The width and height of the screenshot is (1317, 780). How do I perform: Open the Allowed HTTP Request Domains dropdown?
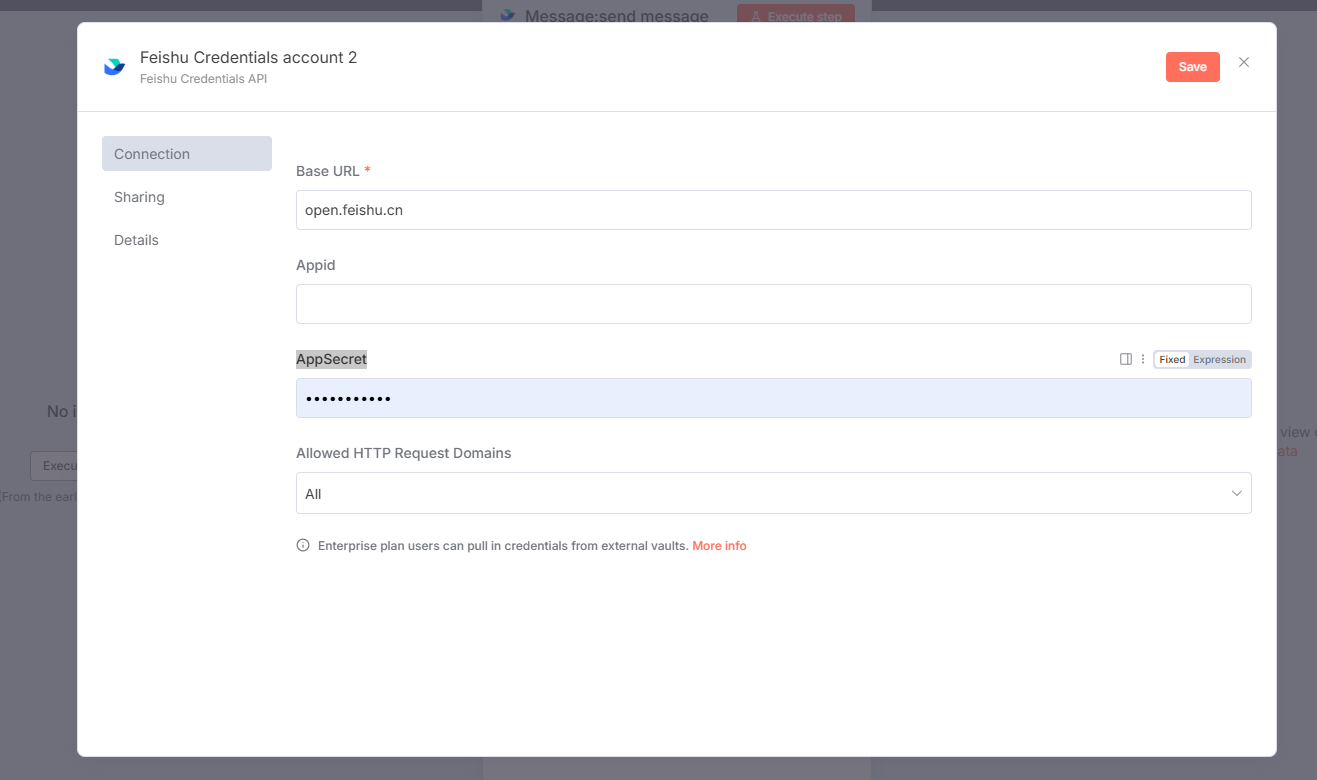[773, 493]
